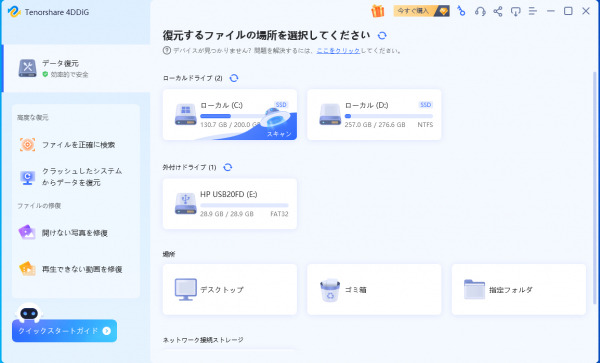Refresh the 外付けドライブ list
This screenshot has width=600, height=363.
pyautogui.click(x=228, y=167)
